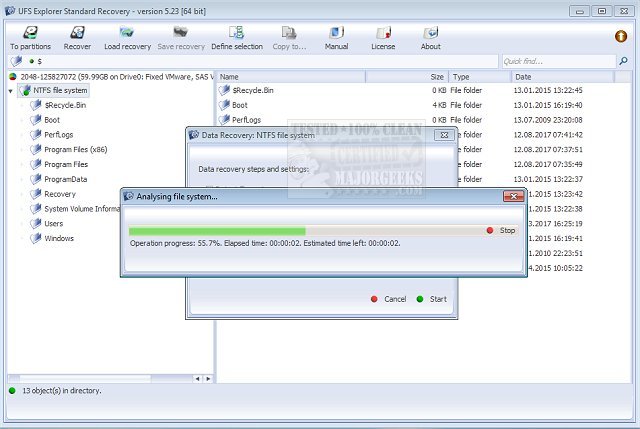640x429 pixels.
Task: Click the orange up-arrow icon
Action: coord(621,36)
